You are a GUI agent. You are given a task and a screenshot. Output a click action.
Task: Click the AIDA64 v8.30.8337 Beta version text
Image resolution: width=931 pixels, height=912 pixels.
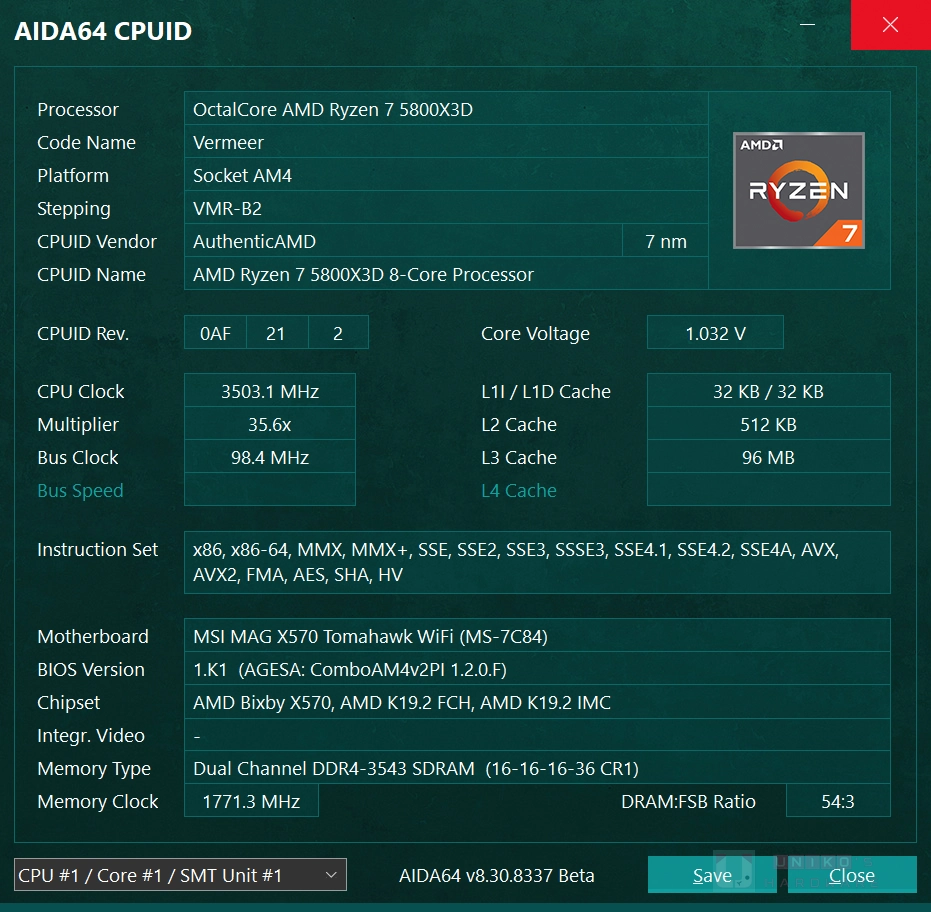496,875
